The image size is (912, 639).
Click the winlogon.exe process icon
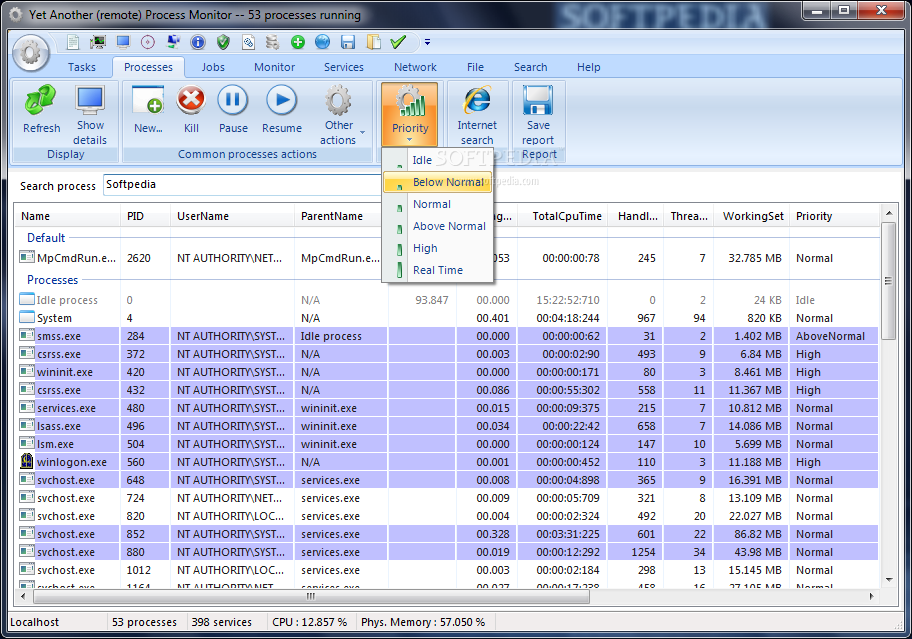pos(27,462)
